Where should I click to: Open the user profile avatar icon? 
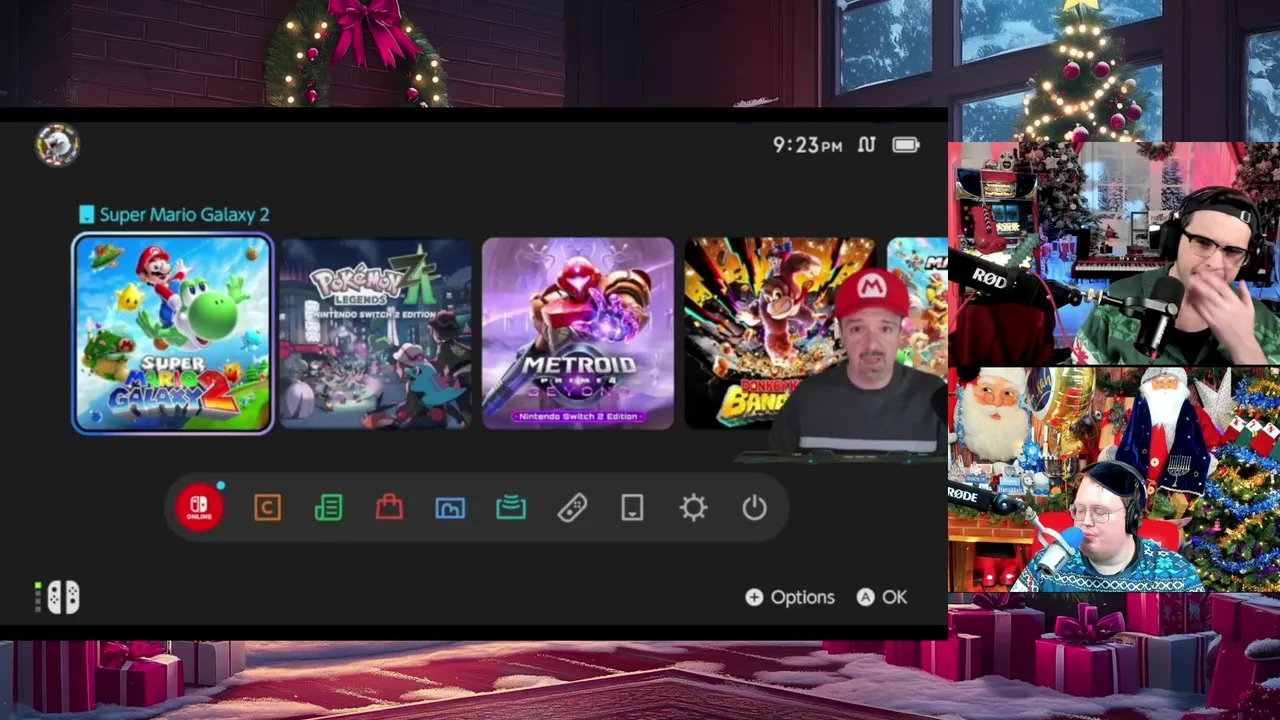(x=57, y=145)
